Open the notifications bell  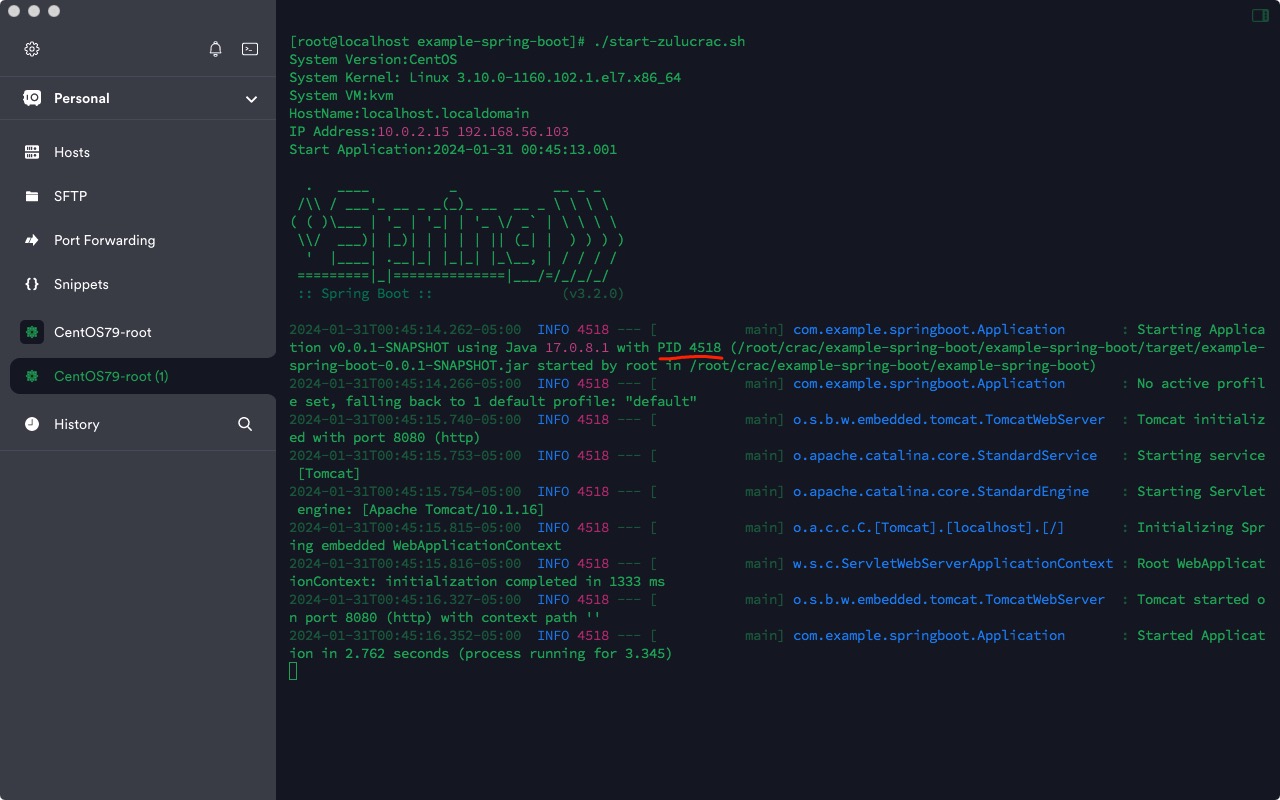pos(215,49)
